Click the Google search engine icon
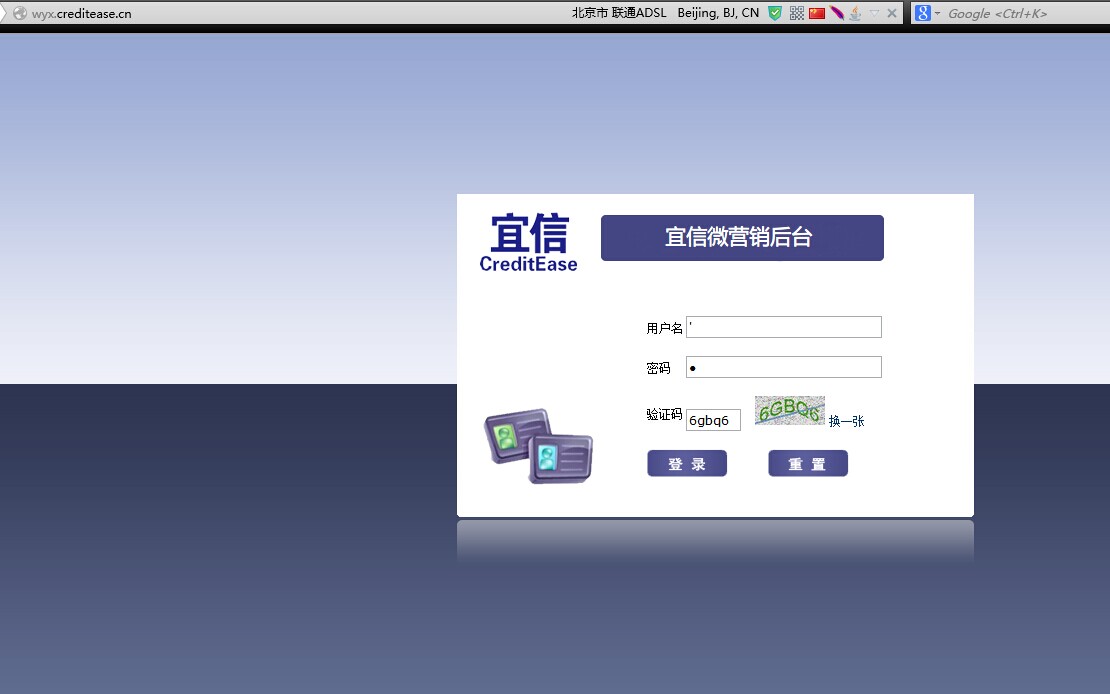1110x694 pixels. click(922, 13)
